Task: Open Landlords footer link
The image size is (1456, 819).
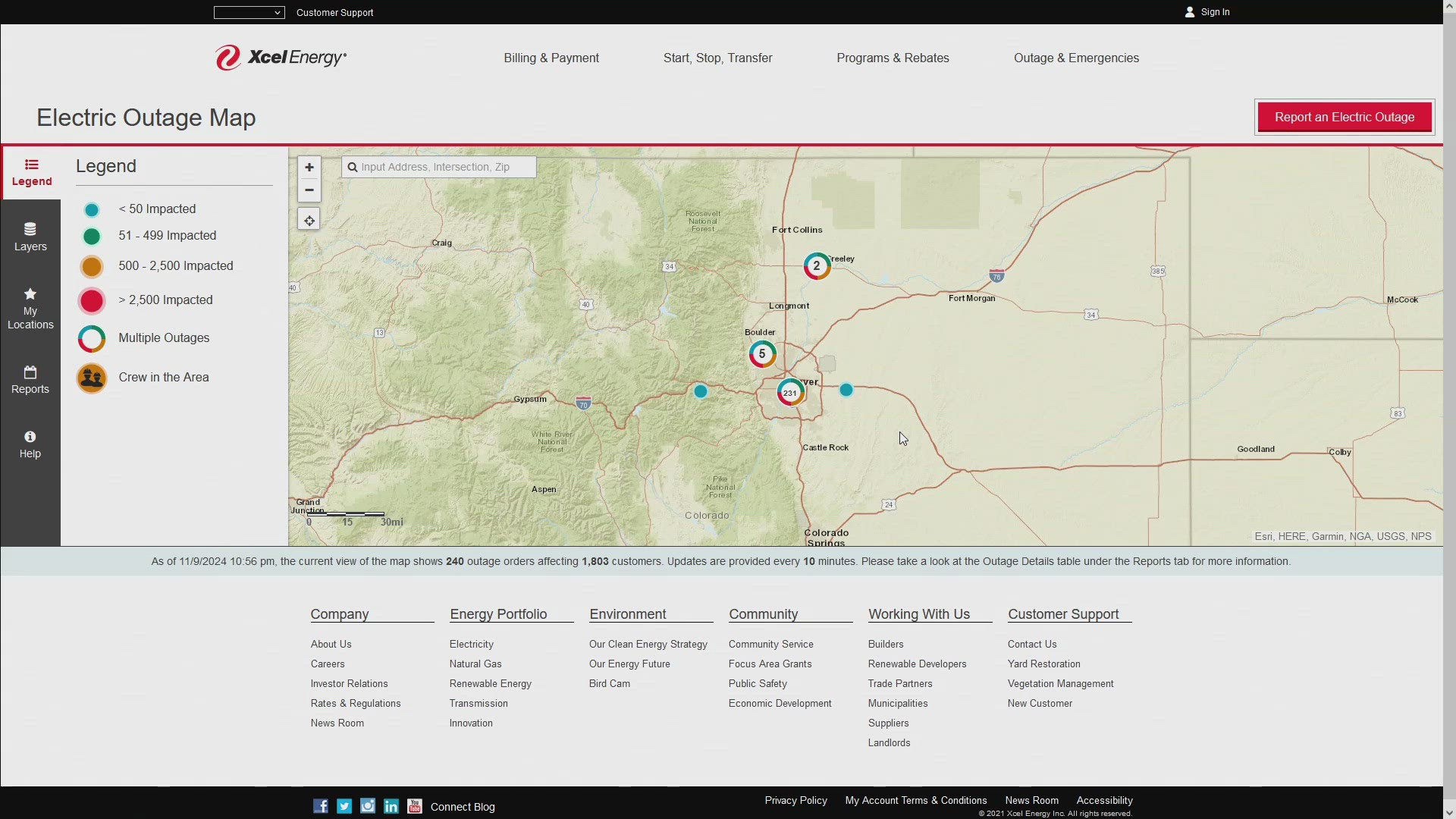Action: 889,743
